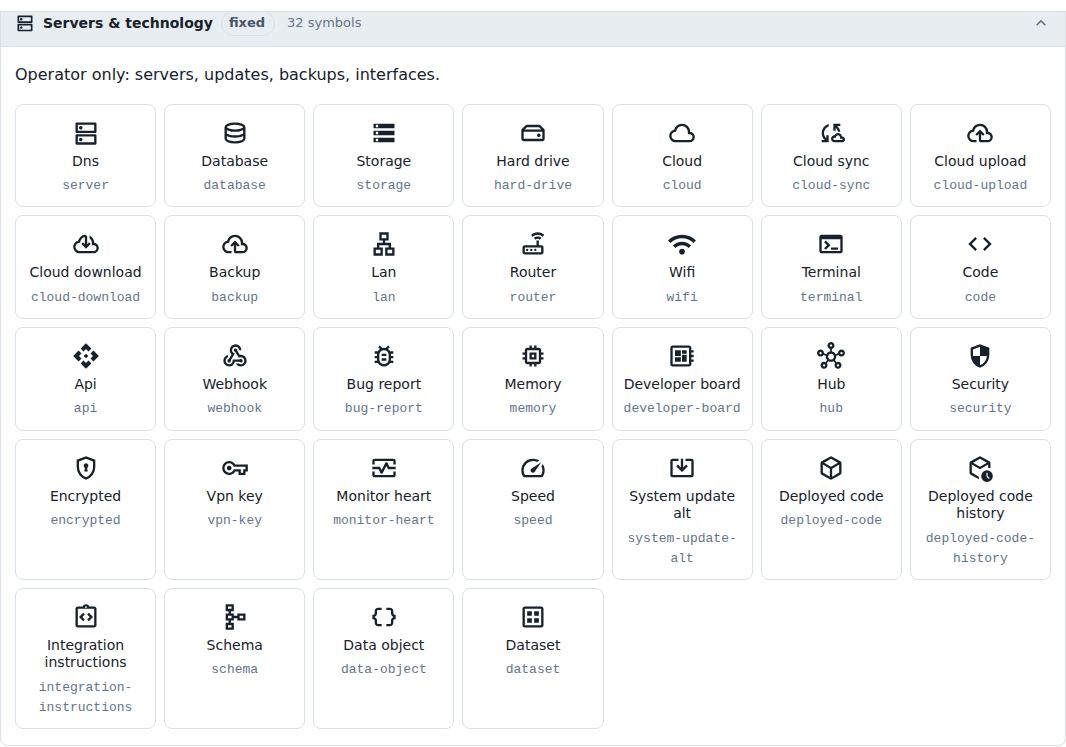Click the fixed badge in header
The height and width of the screenshot is (747, 1066).
(x=247, y=23)
